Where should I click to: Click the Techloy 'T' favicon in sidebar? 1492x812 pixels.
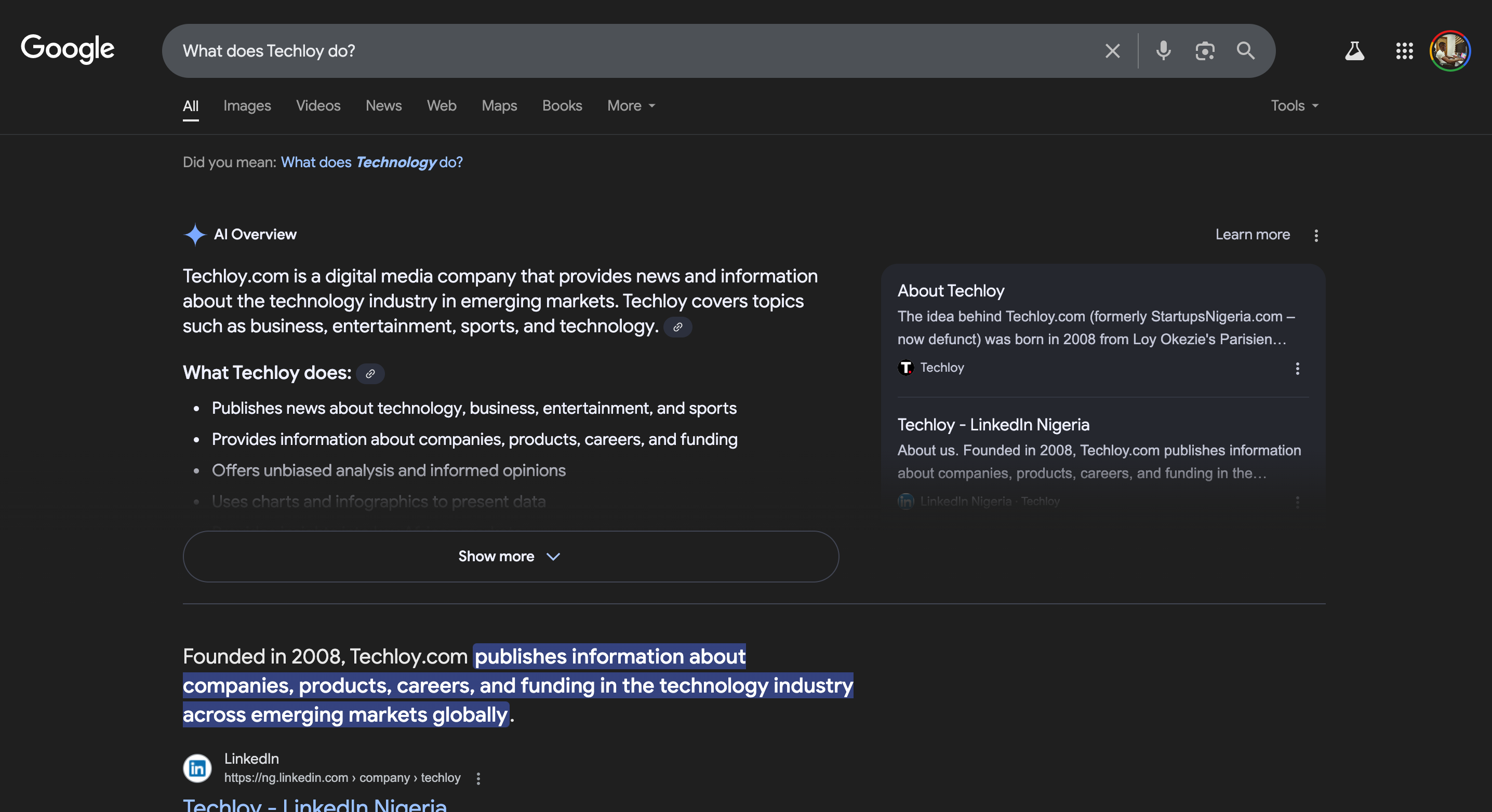(906, 368)
